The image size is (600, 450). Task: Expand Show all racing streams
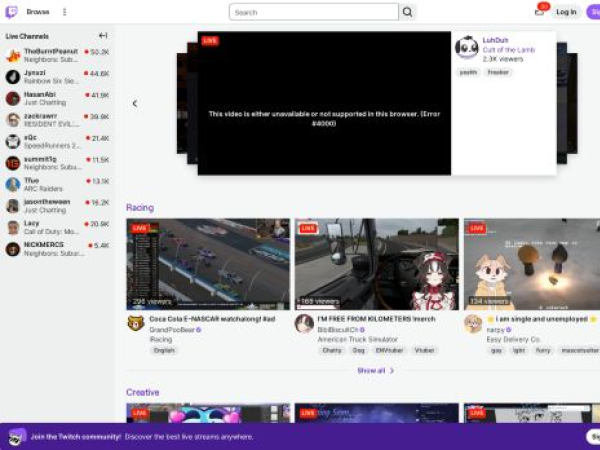coord(375,370)
